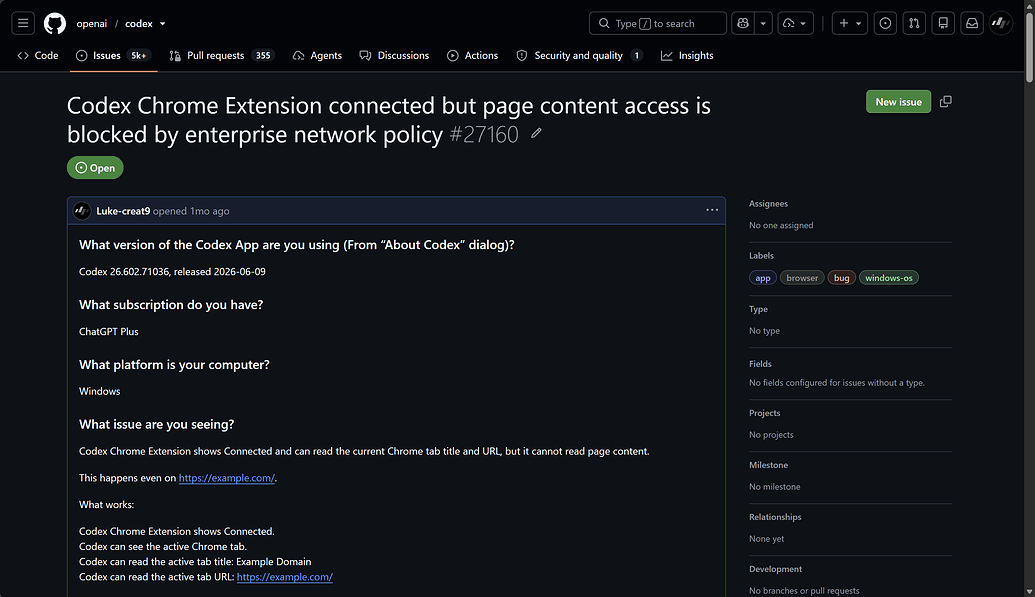The height and width of the screenshot is (597, 1035).
Task: Switch to the Code tab
Action: [38, 55]
